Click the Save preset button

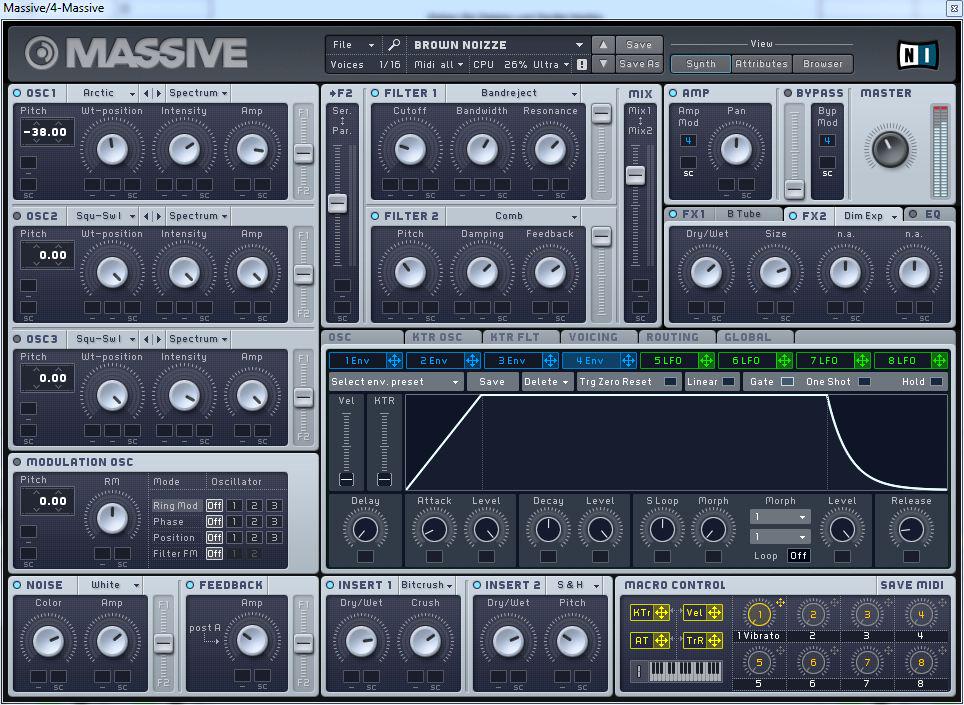point(639,45)
